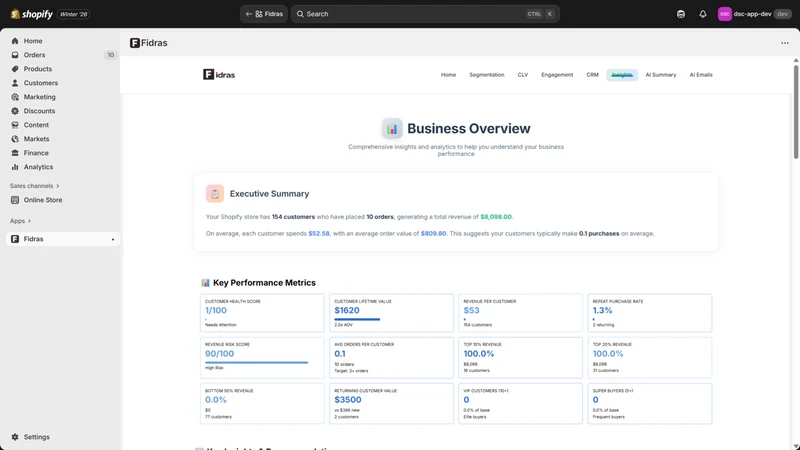Click the Super Buyers (5+) card
Viewport: 800px width, 450px height.
pos(649,404)
